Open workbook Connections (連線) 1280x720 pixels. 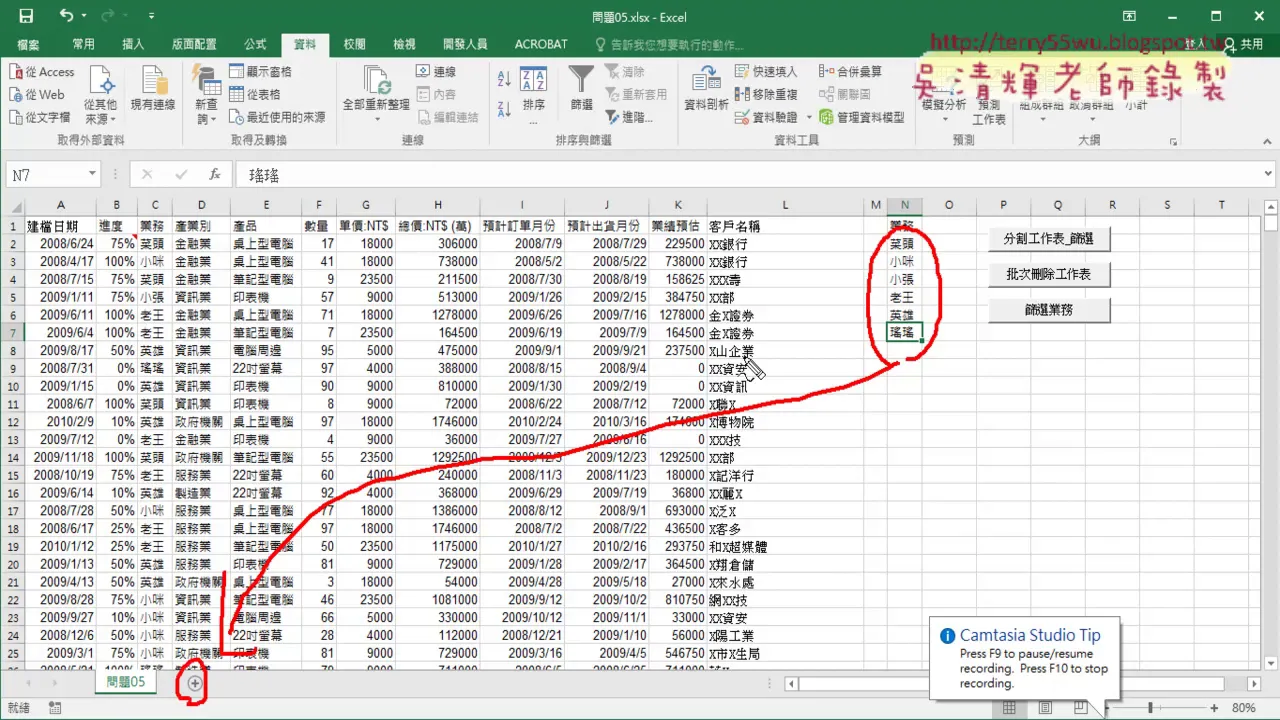coord(435,72)
